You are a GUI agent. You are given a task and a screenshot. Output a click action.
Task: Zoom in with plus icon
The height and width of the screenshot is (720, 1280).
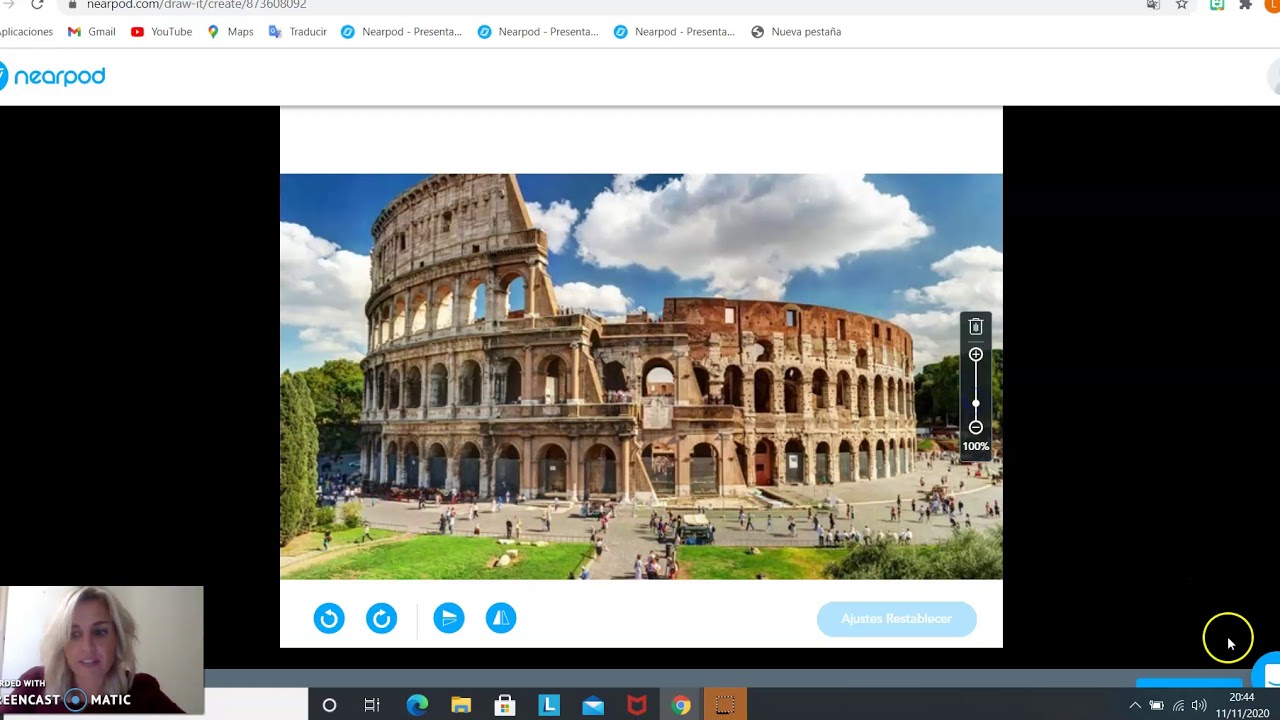[976, 355]
